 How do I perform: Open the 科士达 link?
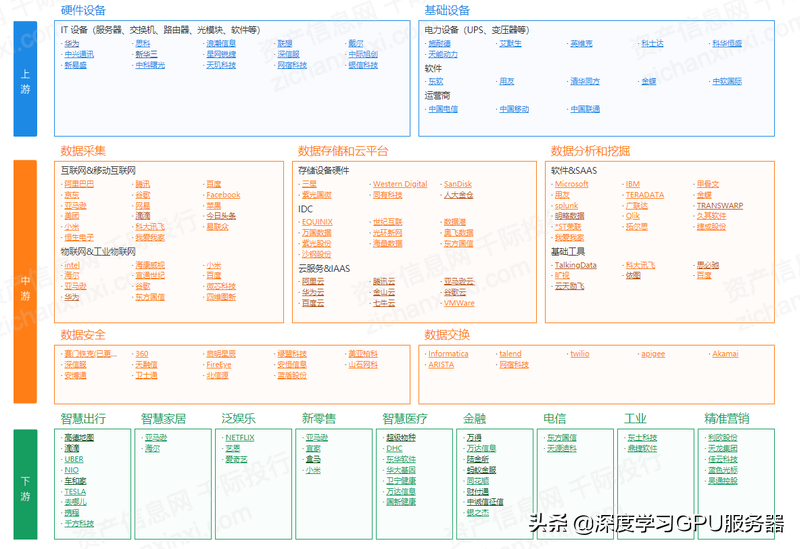point(652,43)
